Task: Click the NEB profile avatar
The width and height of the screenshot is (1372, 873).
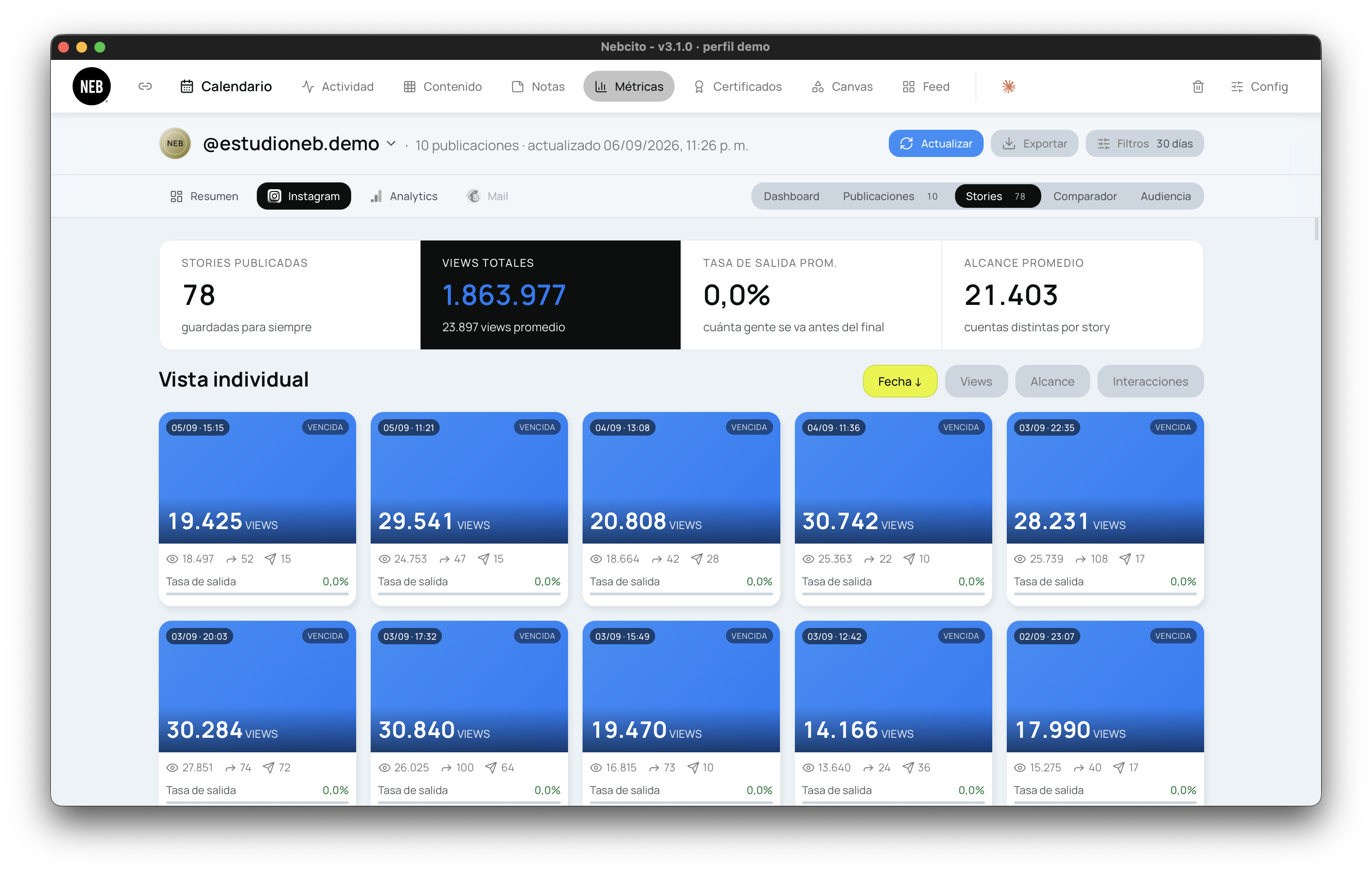Action: tap(175, 143)
